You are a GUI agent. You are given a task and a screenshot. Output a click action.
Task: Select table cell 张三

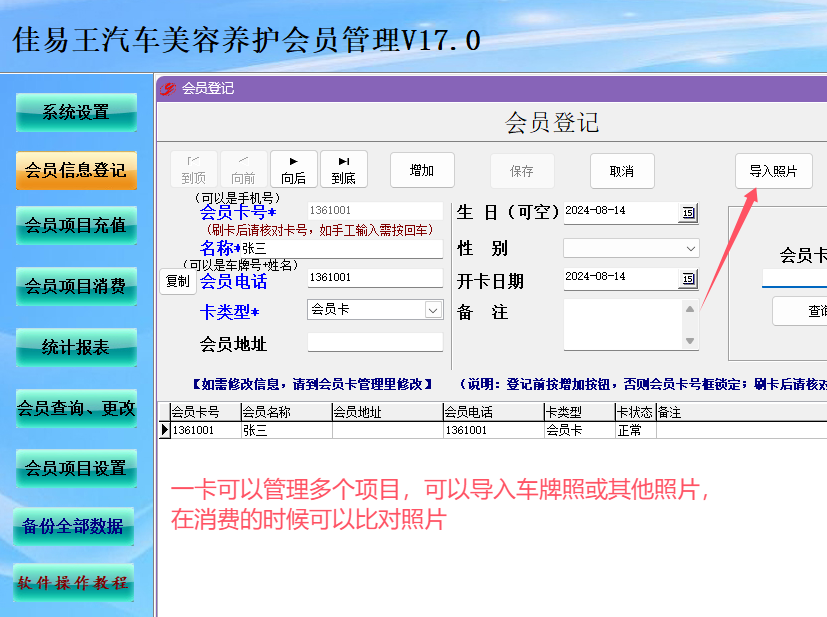[x=286, y=430]
